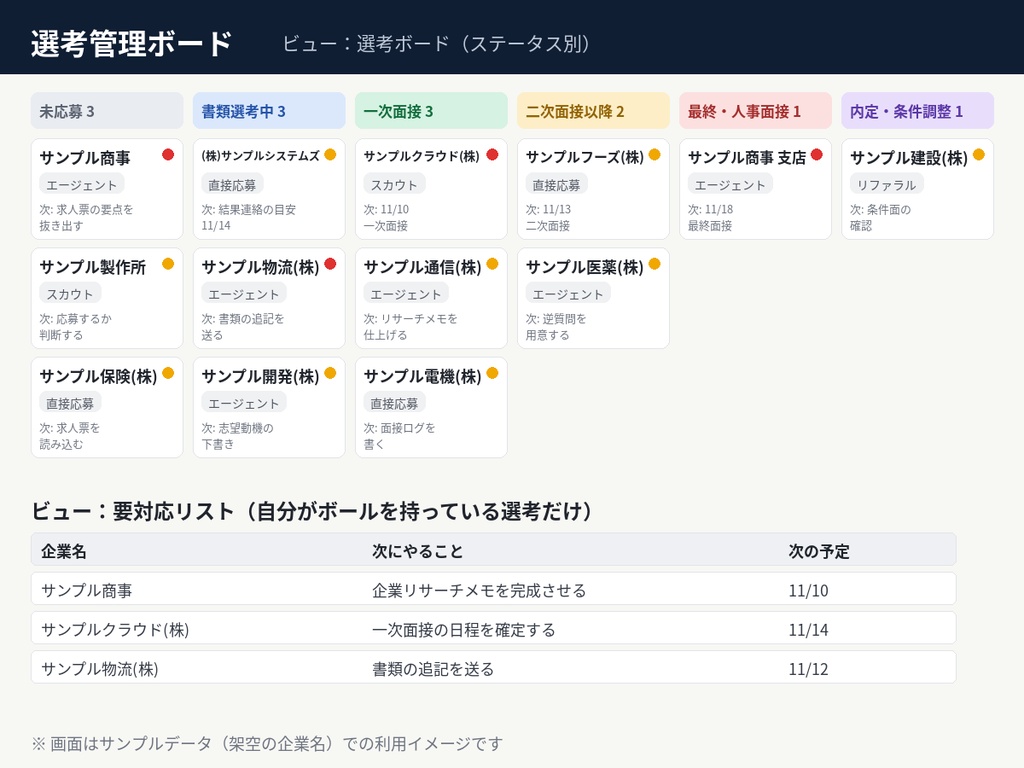Screen dimensions: 1024x768
Task: Click the orange status dot on (株)サンプルシステムズ card
Action: (x=330, y=155)
